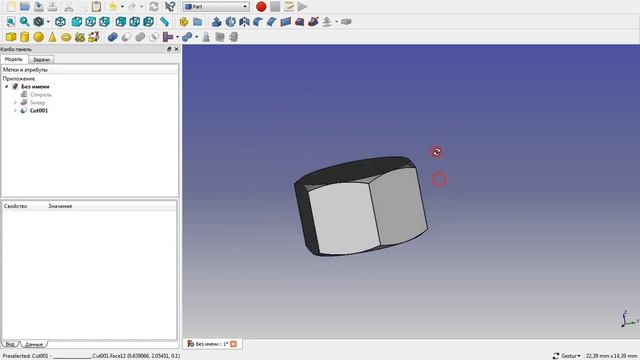Open the Offset tool dropdown arrow
The height and width of the screenshot is (360, 640).
(x=336, y=22)
